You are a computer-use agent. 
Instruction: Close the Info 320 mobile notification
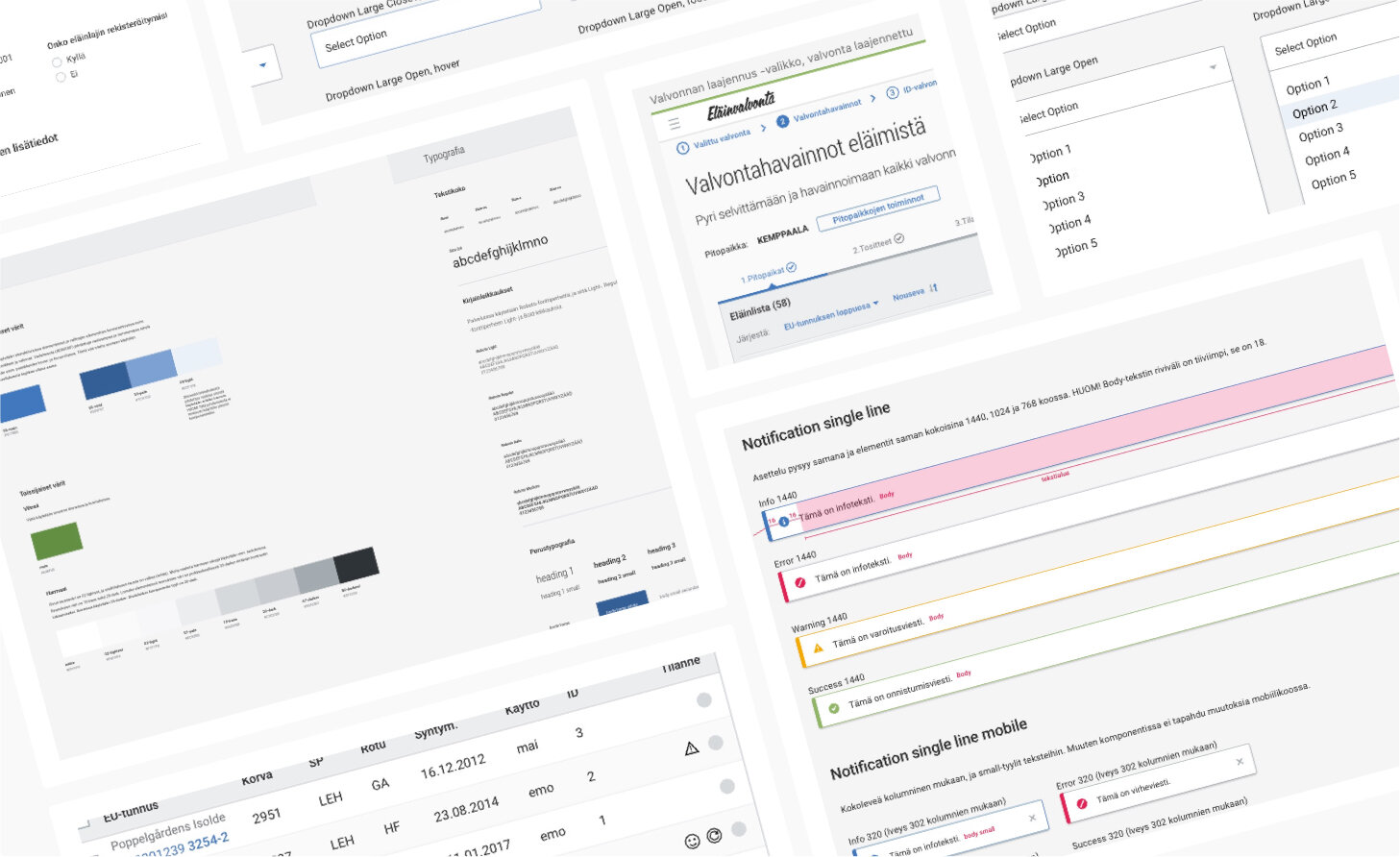1032,818
